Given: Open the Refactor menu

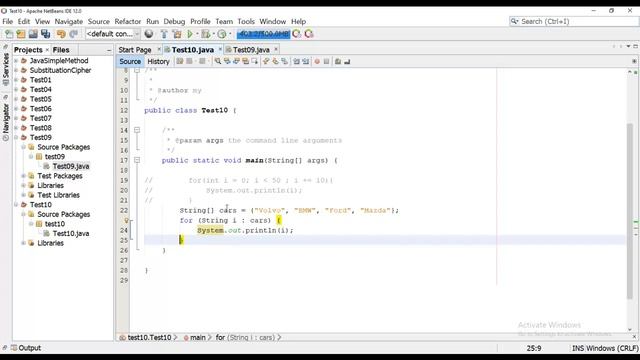Looking at the screenshot, I should 128,21.
